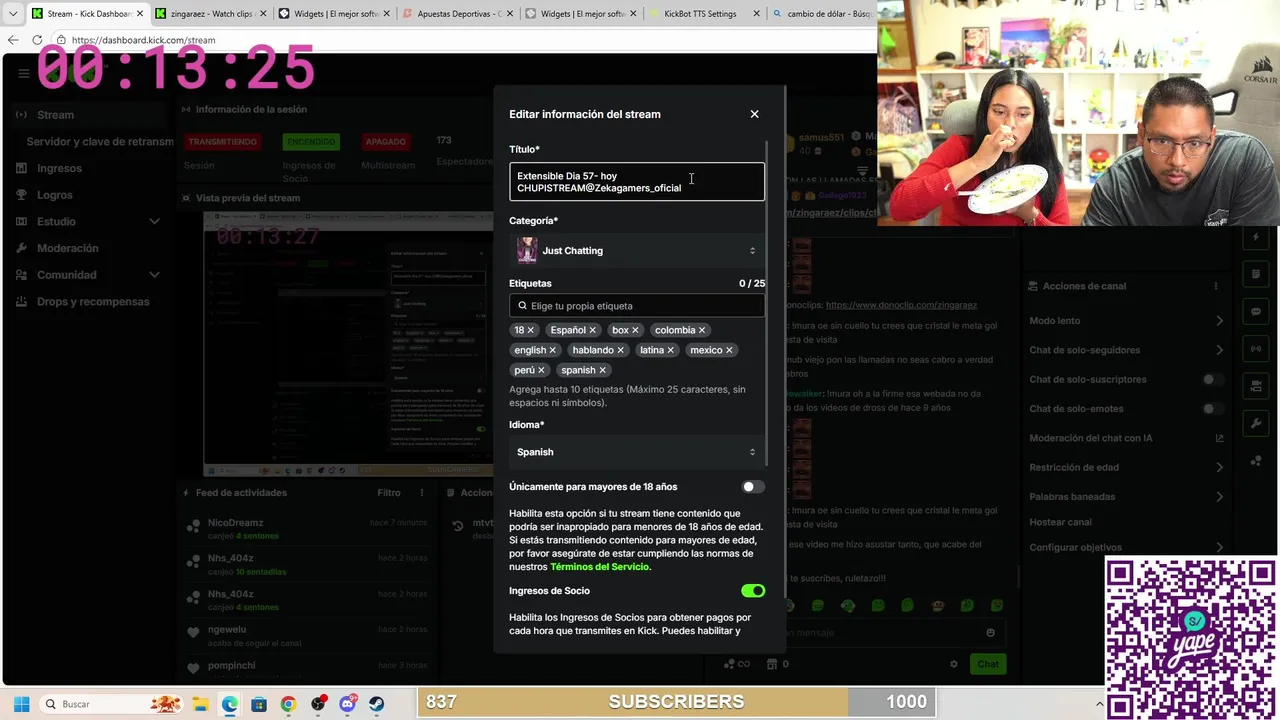Close the Editar información del stream dialog
The image size is (1280, 720).
754,114
